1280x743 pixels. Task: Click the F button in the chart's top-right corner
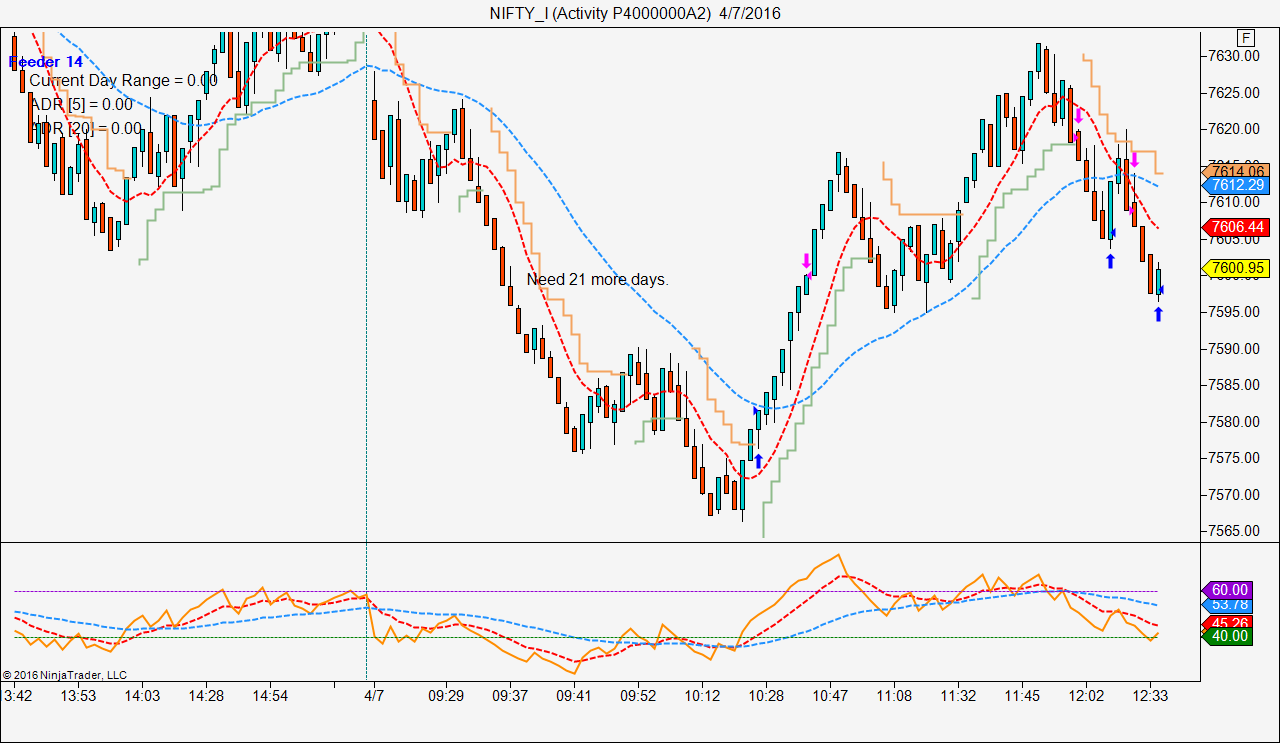pyautogui.click(x=1245, y=38)
